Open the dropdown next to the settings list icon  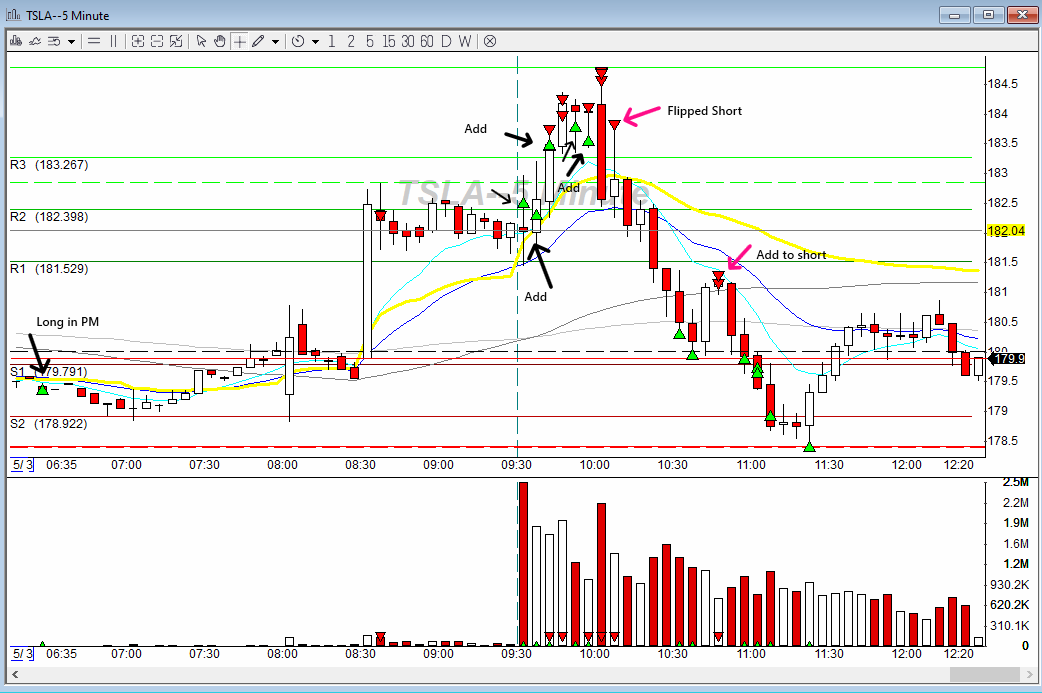[x=71, y=41]
